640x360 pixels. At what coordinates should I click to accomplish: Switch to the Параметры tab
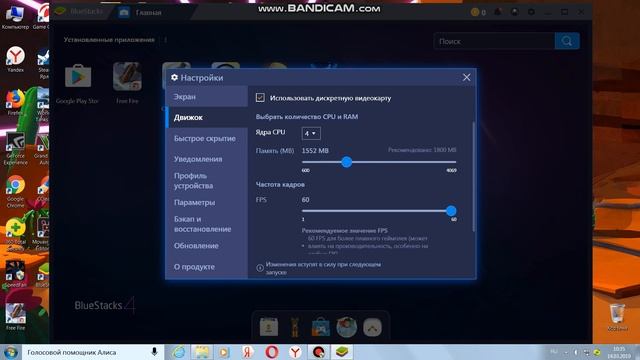coord(207,202)
